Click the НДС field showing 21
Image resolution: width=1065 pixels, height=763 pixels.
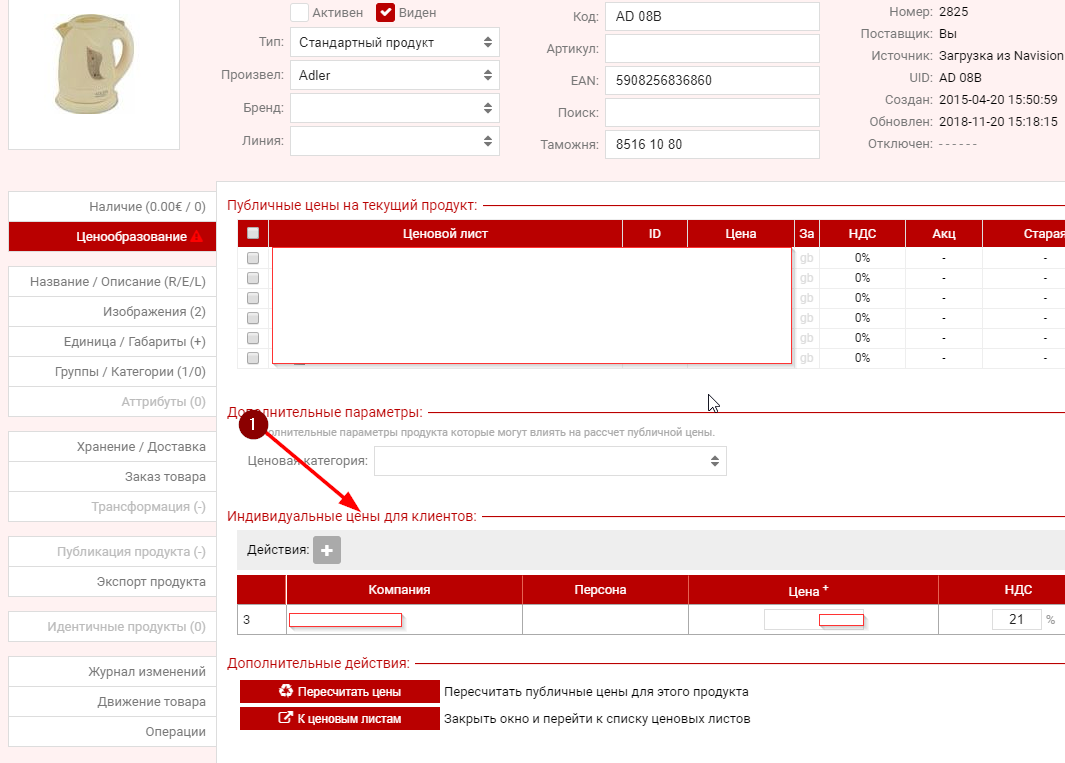1016,619
